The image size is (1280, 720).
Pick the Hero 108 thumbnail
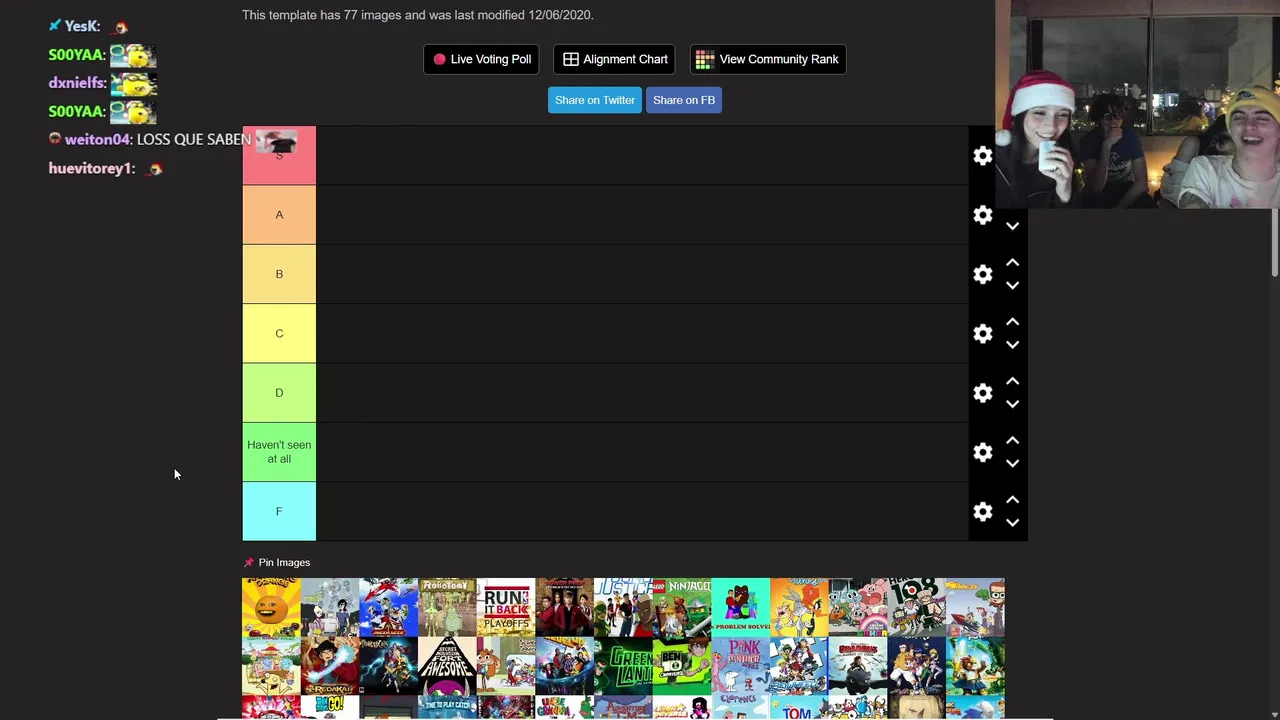(917, 607)
